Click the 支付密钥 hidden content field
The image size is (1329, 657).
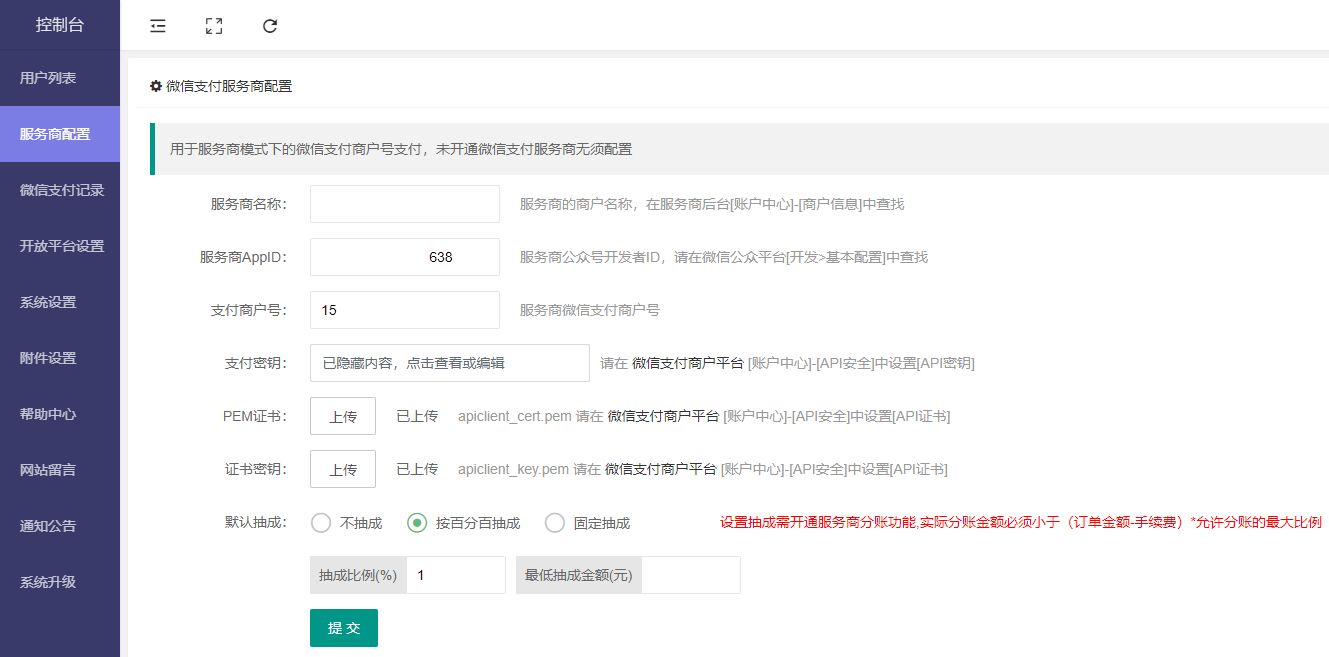tap(449, 363)
